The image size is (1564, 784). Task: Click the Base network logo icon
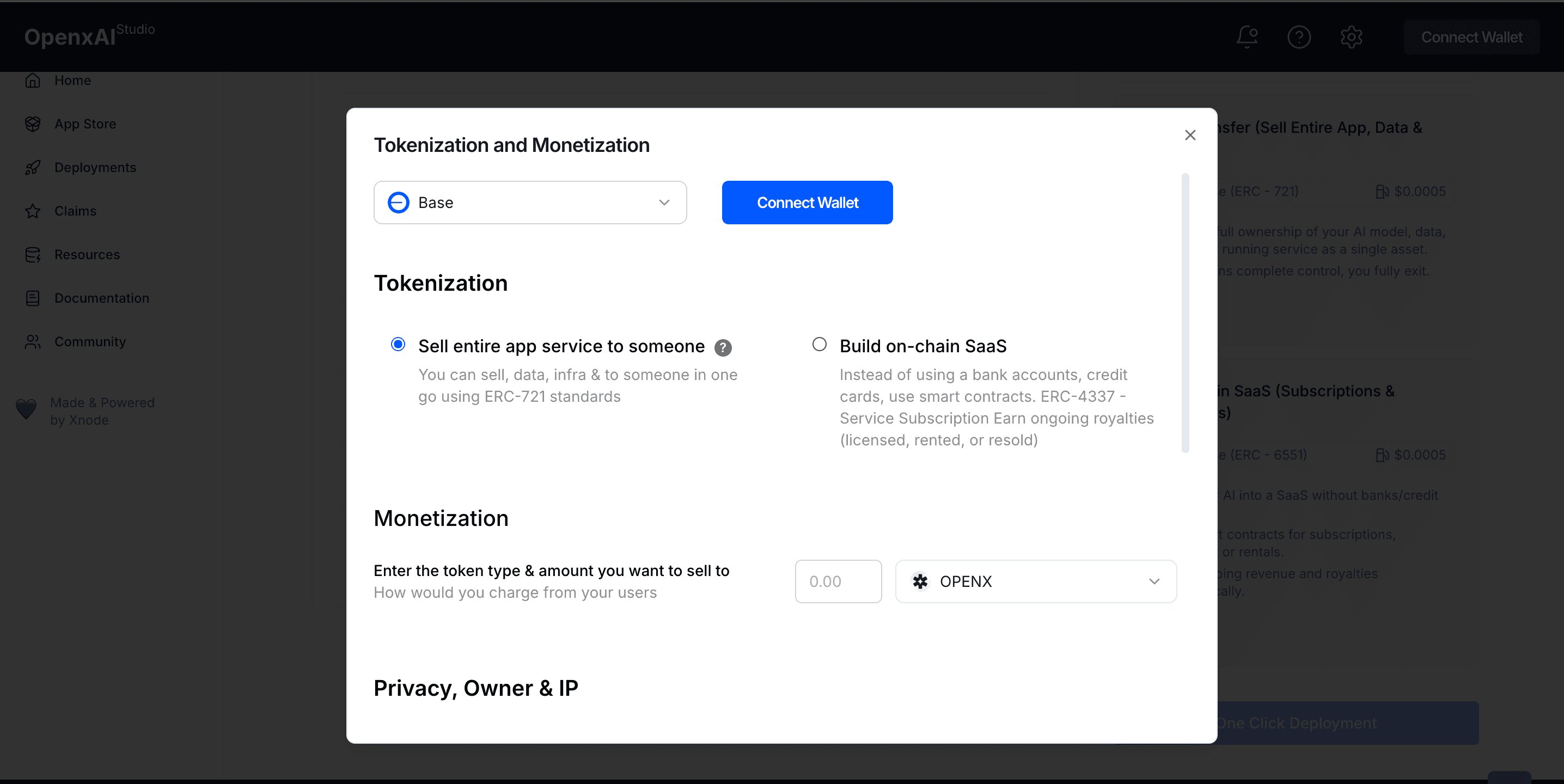point(399,202)
